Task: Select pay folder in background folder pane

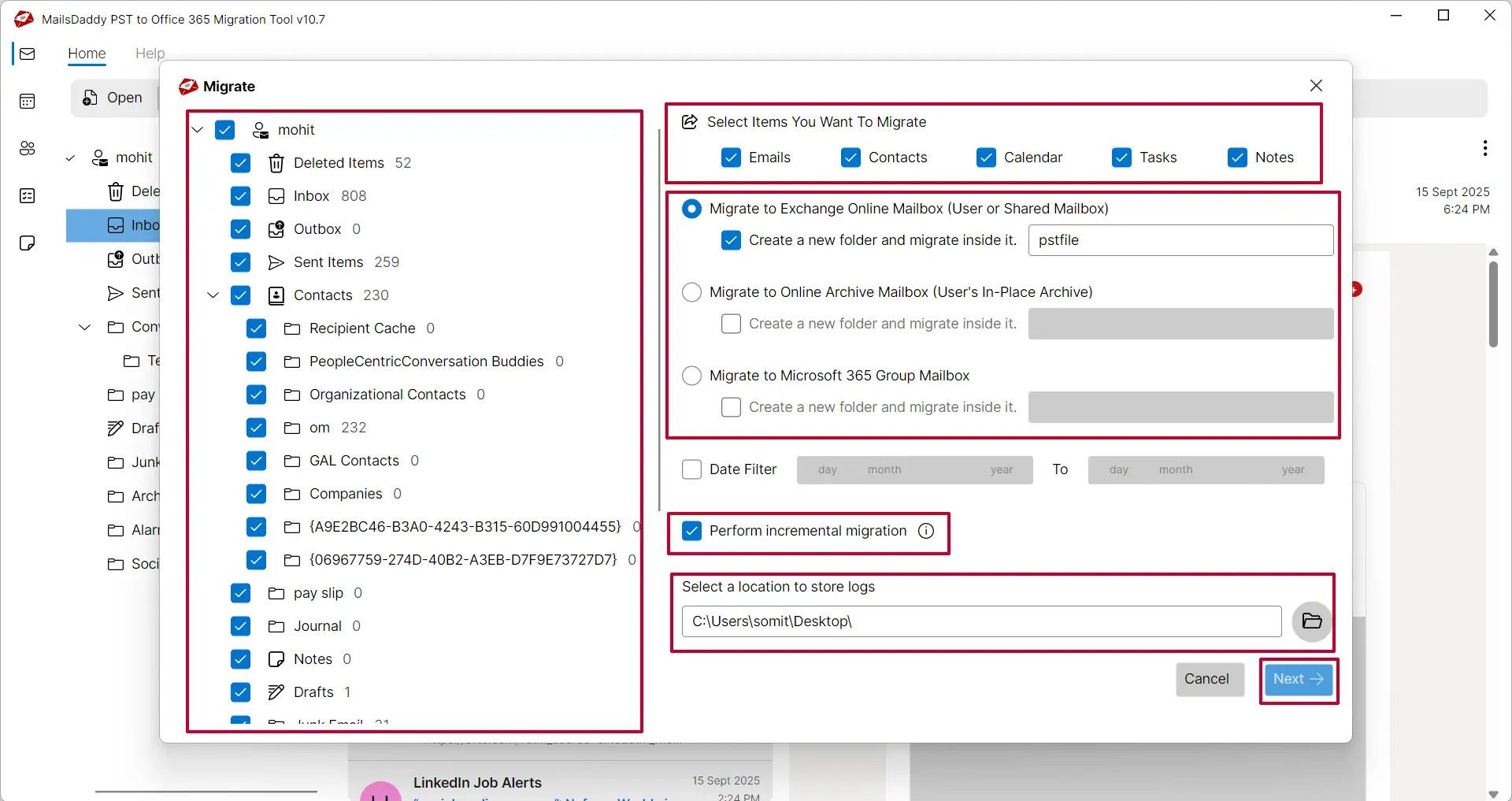Action: click(132, 395)
